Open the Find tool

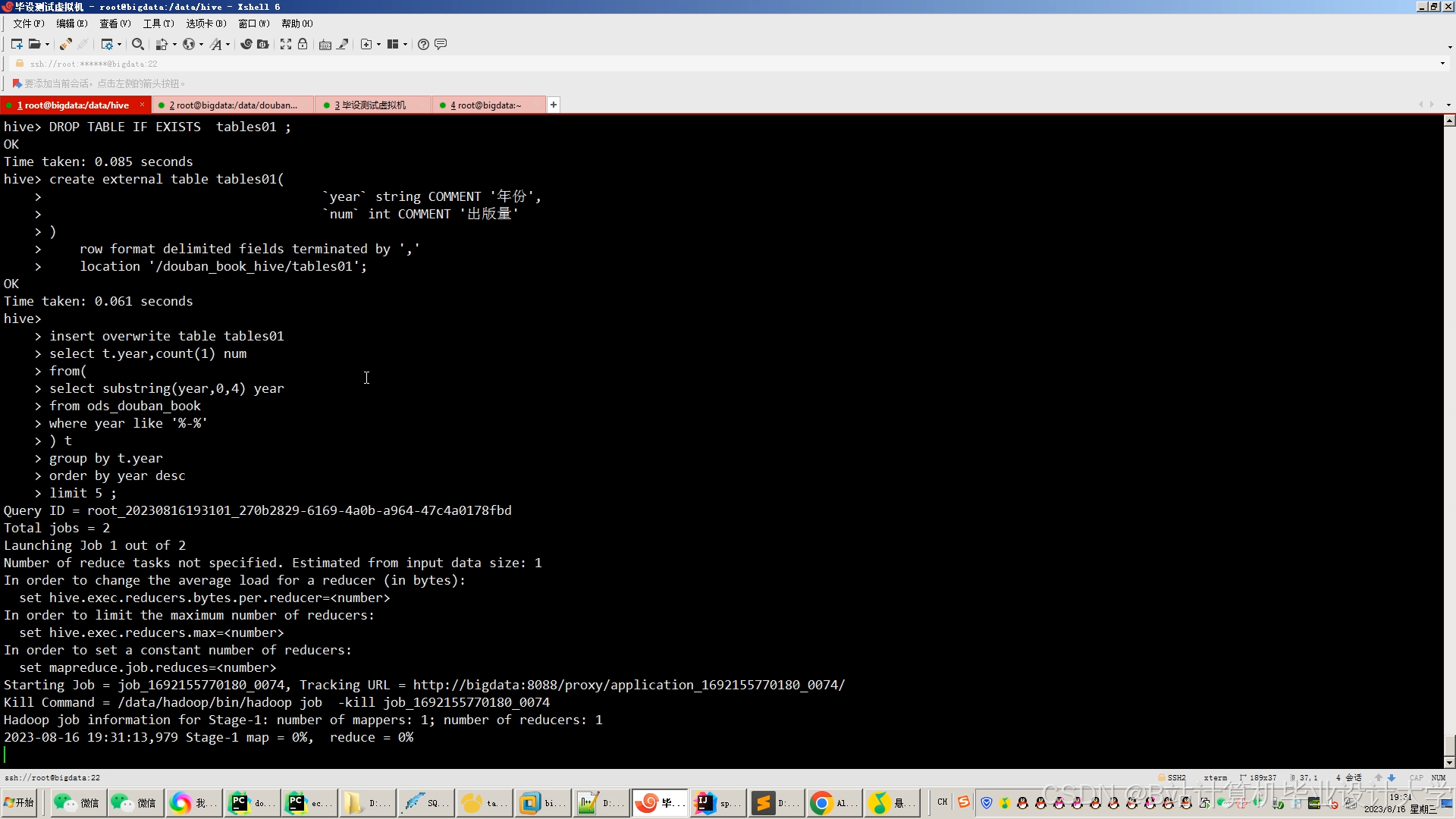(x=138, y=45)
